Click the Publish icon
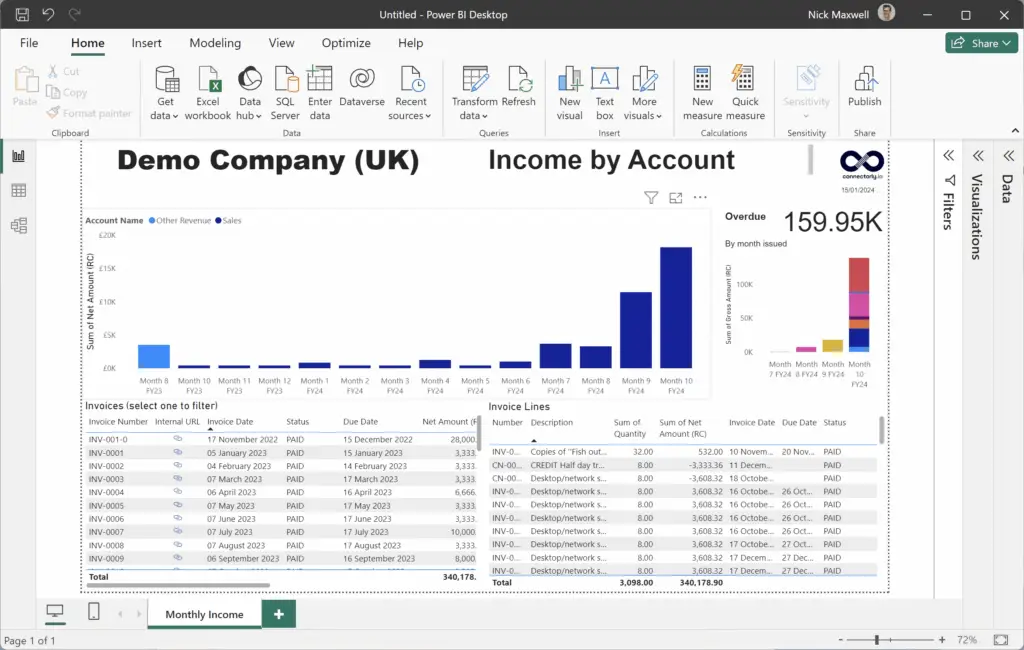 865,80
